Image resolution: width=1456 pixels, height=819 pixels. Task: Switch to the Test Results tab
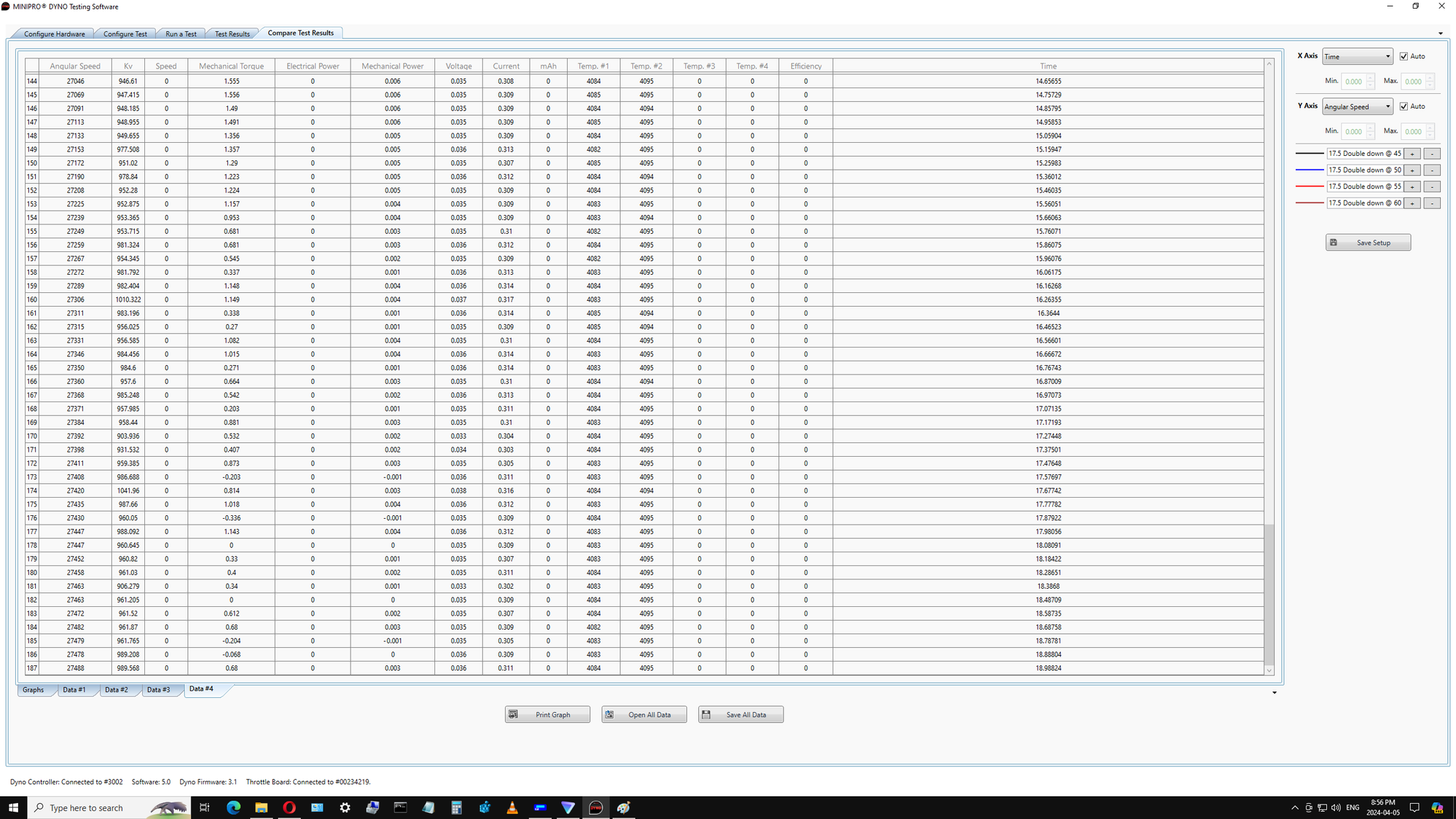pyautogui.click(x=232, y=33)
